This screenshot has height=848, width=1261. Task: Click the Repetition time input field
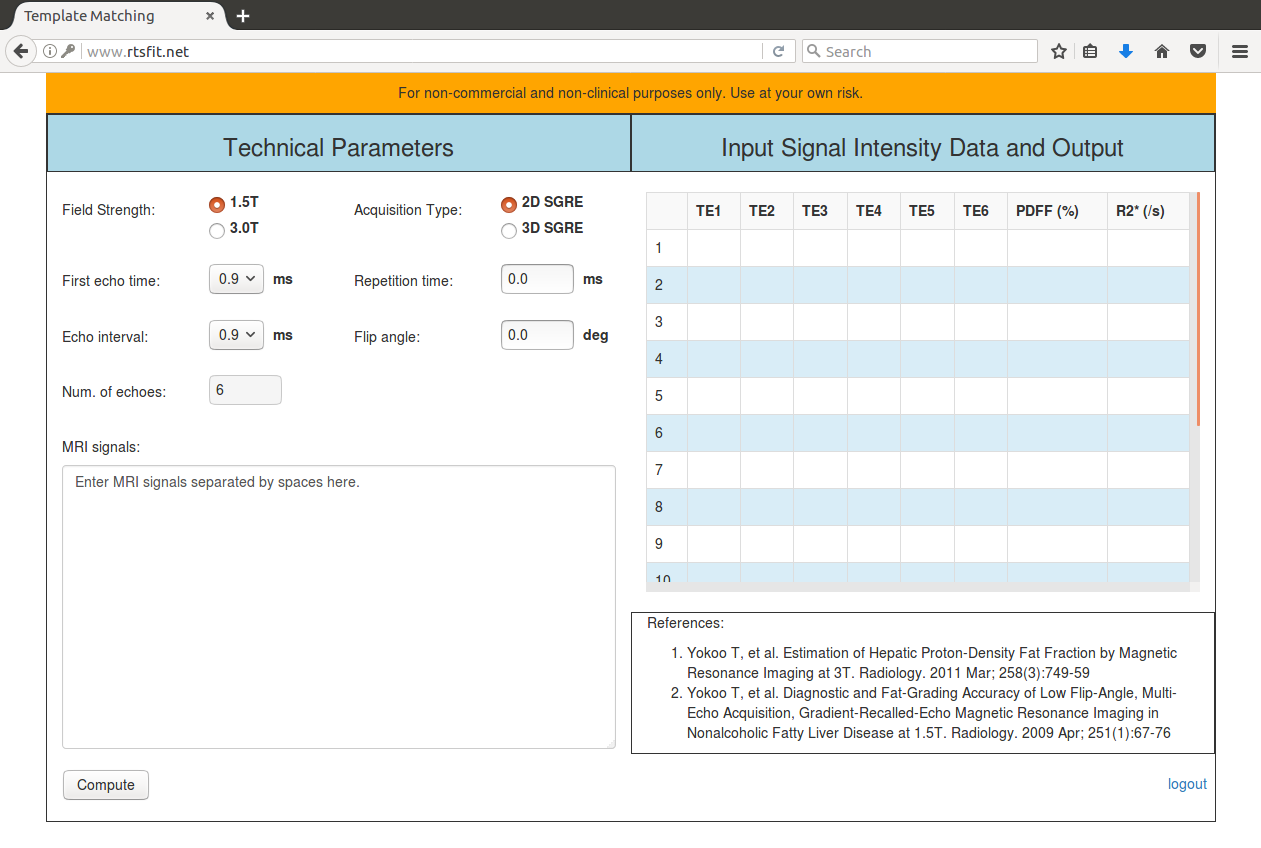[537, 279]
